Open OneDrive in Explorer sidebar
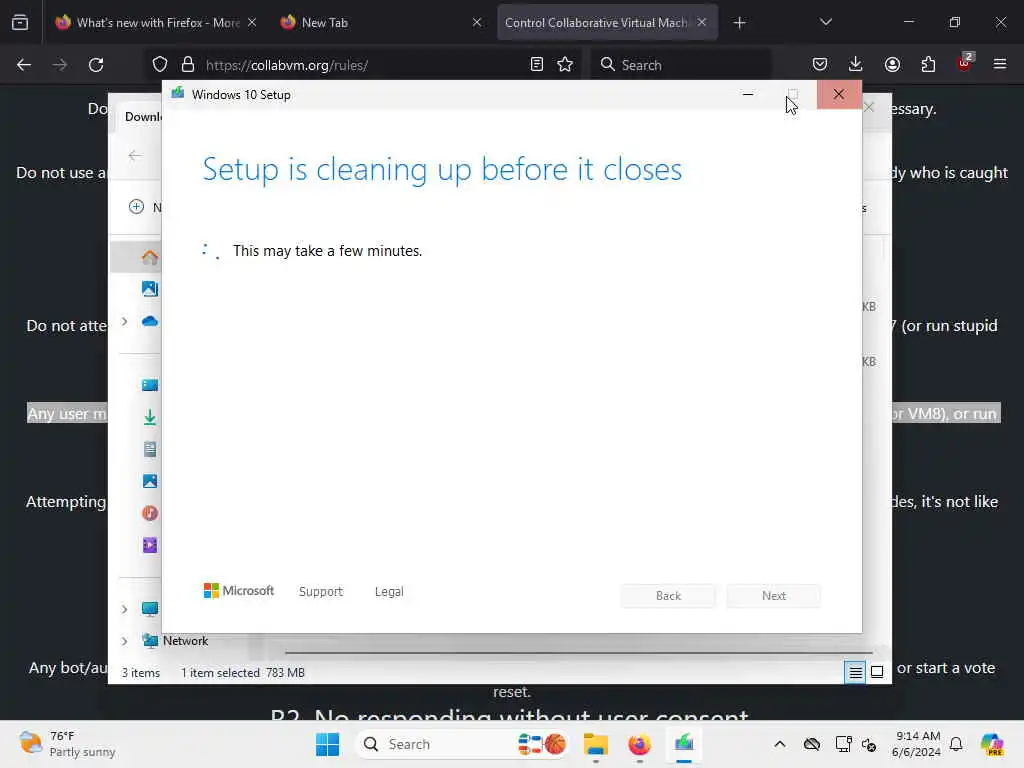 pyautogui.click(x=150, y=321)
